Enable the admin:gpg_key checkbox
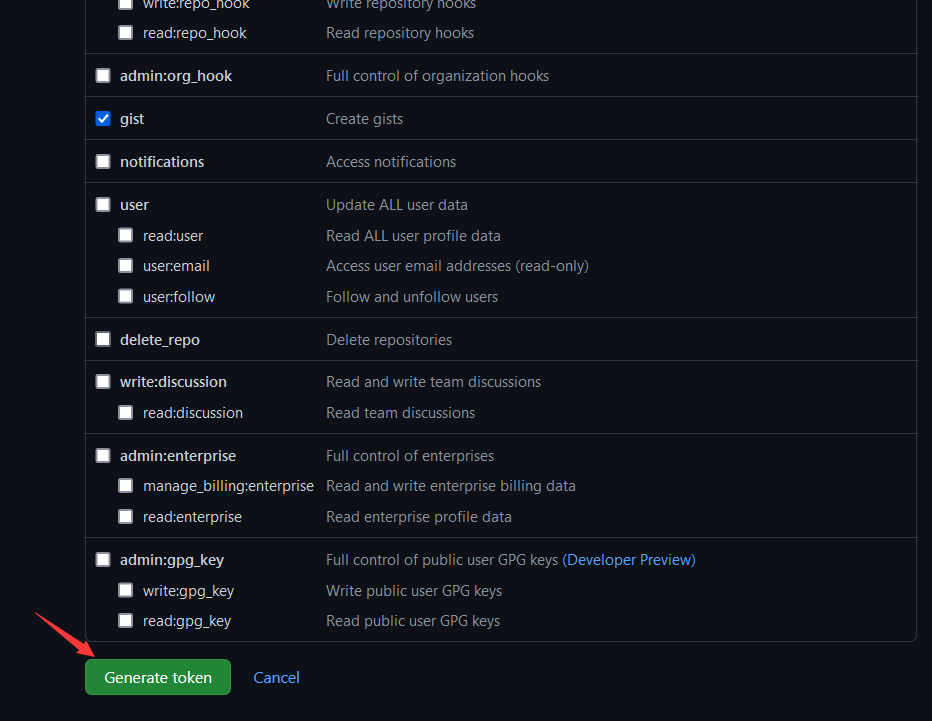932x721 pixels. click(103, 560)
